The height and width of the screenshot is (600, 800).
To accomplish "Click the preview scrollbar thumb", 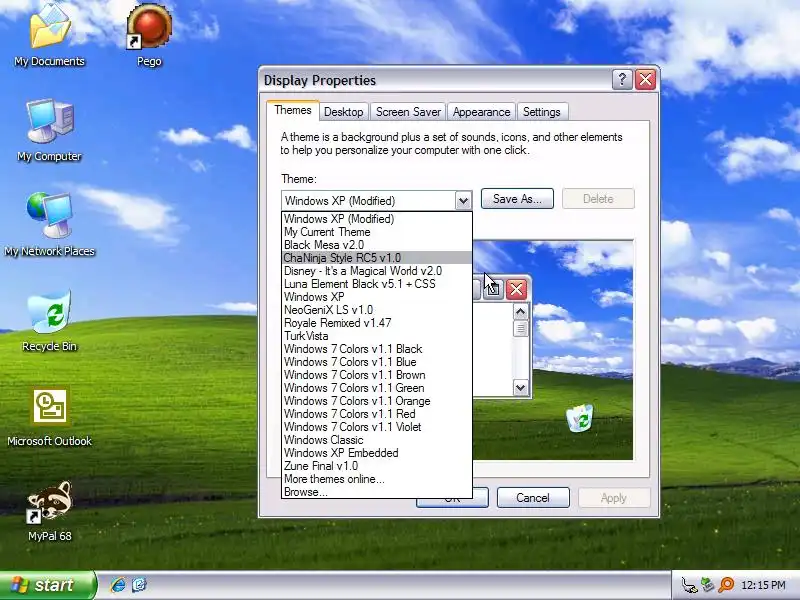I will 520,329.
